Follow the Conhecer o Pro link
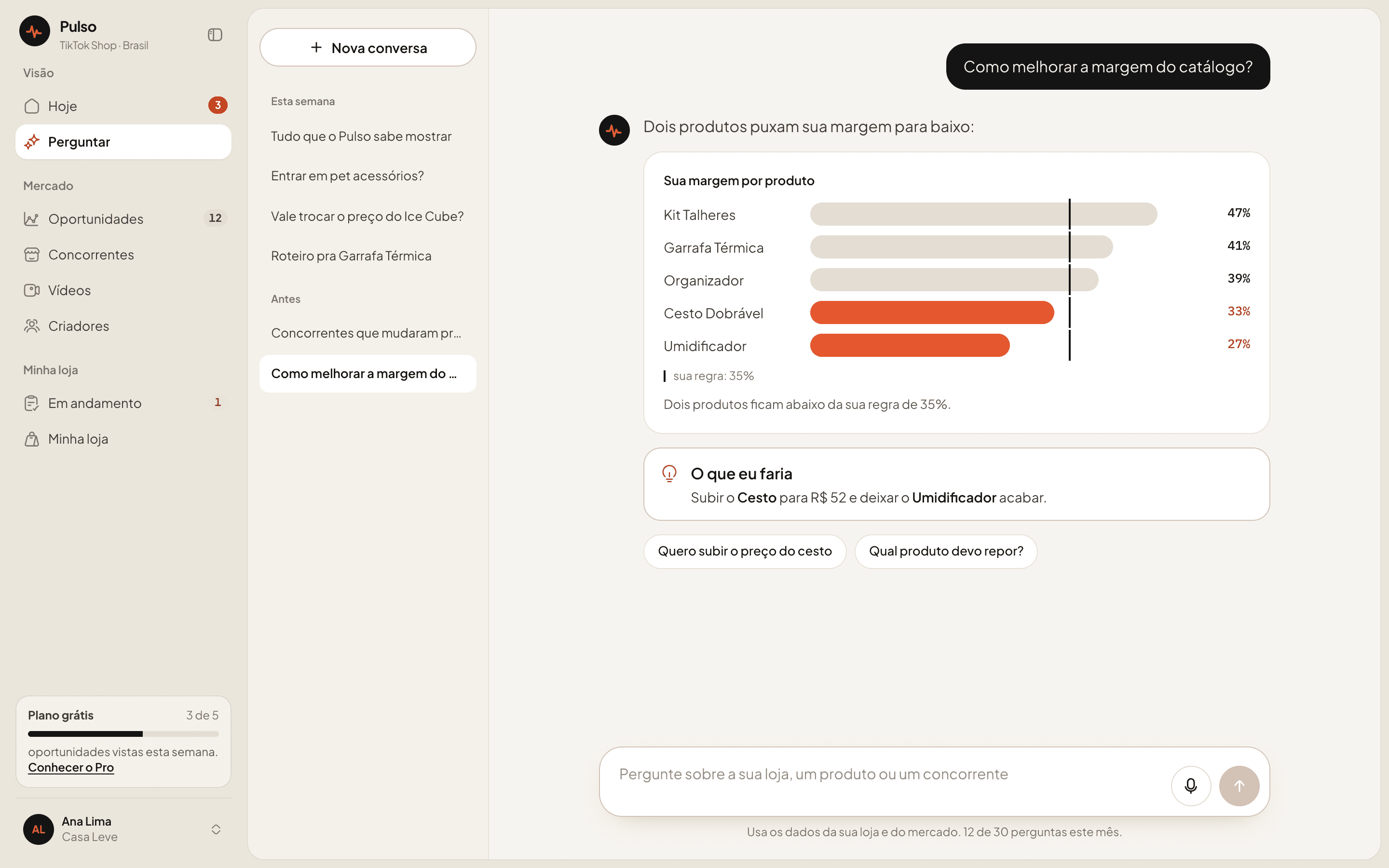This screenshot has height=868, width=1389. [x=70, y=768]
